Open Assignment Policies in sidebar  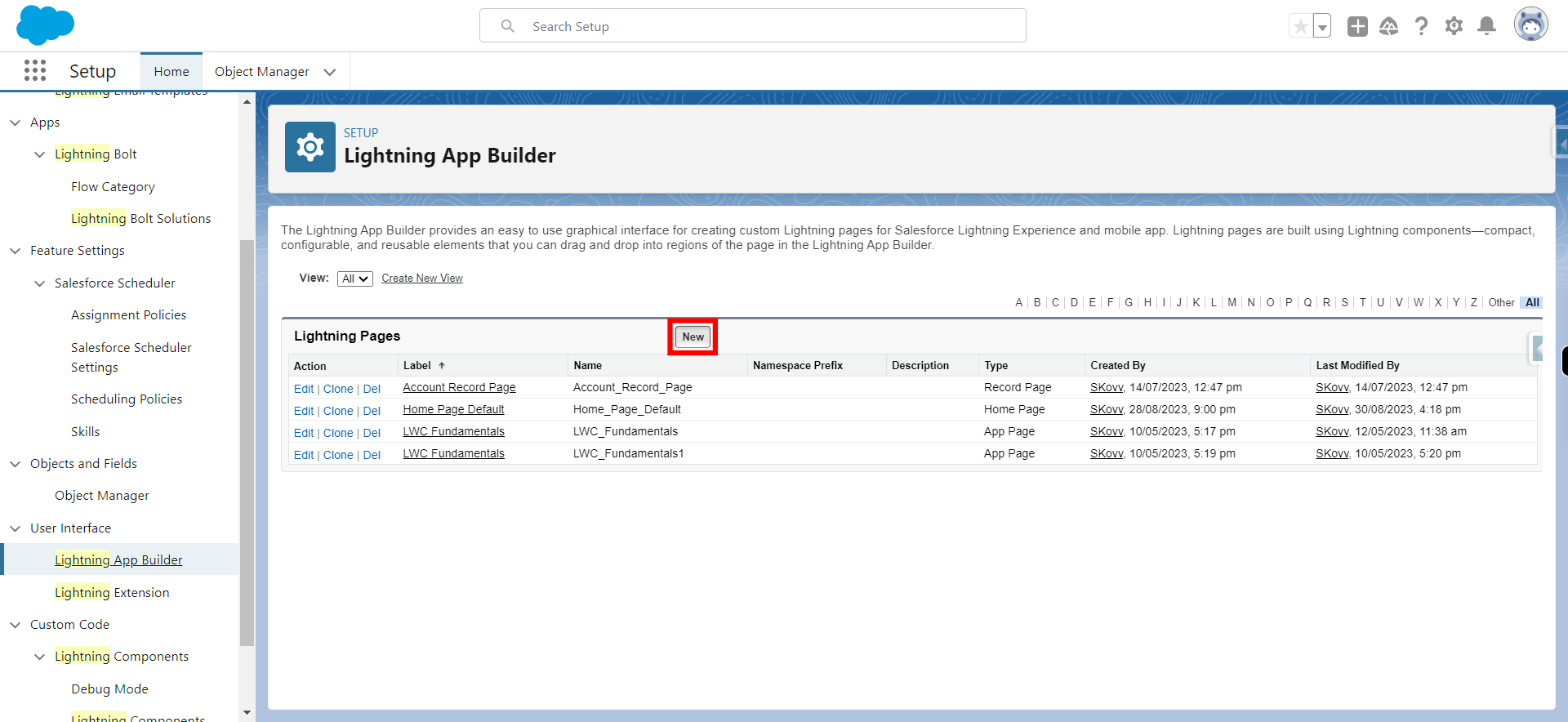click(128, 314)
